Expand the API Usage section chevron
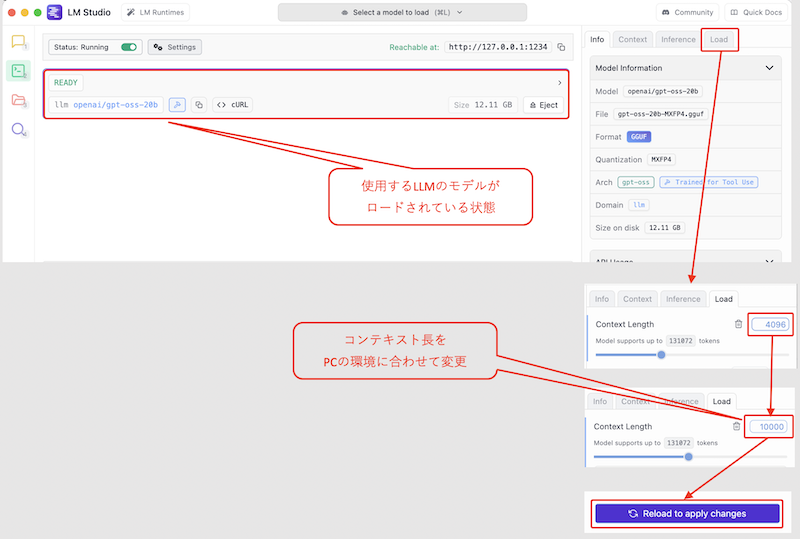Viewport: 800px width, 539px height. tap(769, 260)
